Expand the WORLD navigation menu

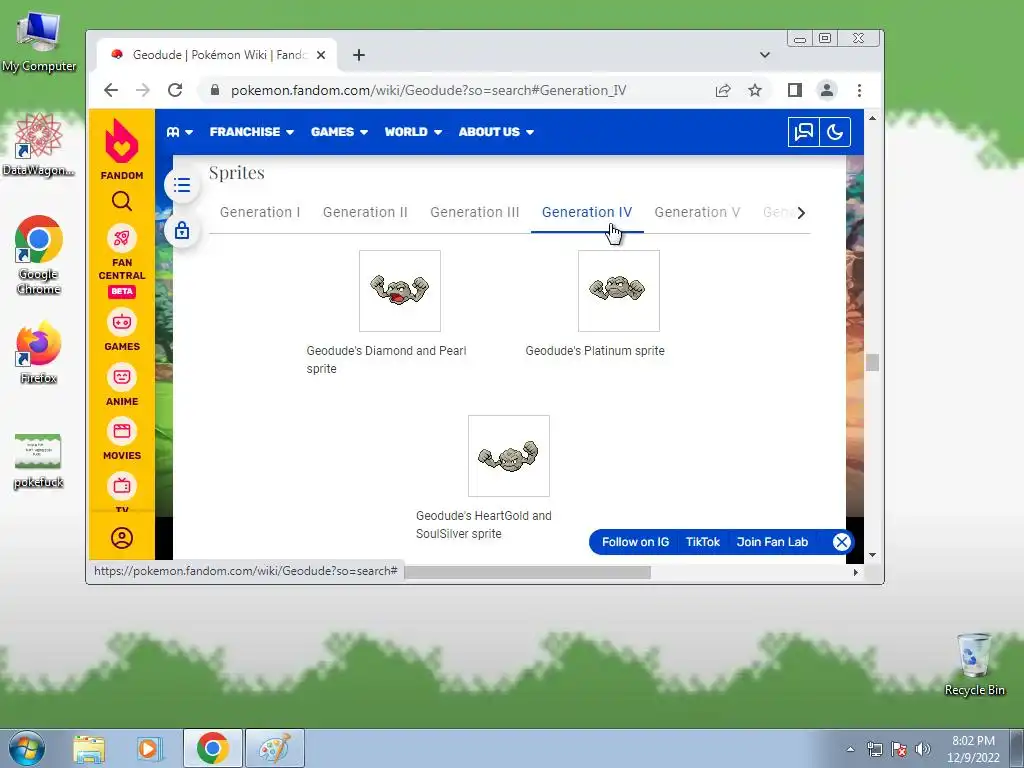pos(413,132)
